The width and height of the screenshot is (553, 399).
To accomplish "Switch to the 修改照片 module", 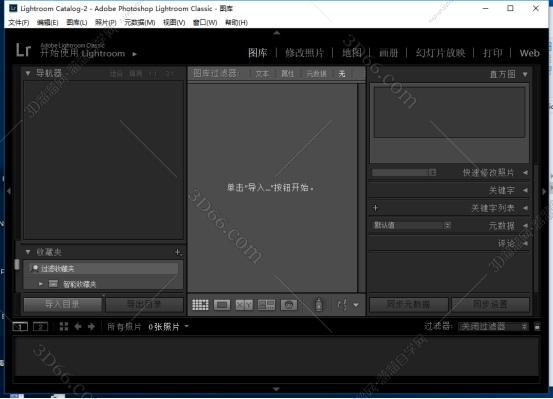I will (304, 53).
